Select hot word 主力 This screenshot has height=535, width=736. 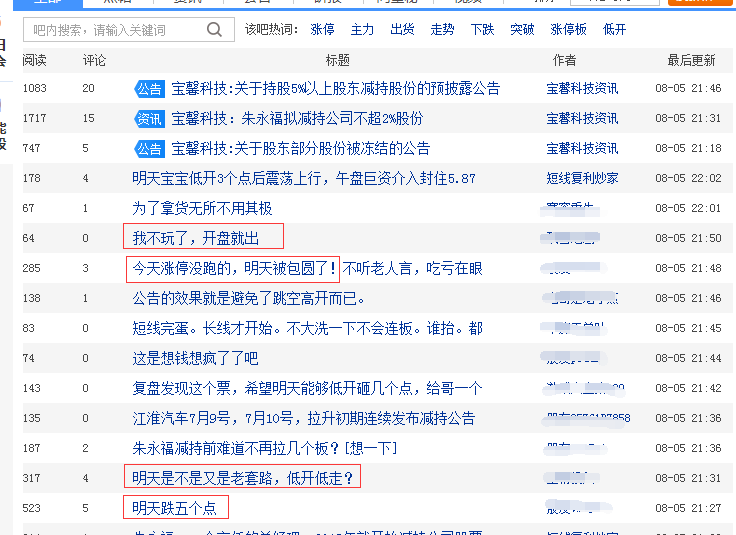[362, 30]
